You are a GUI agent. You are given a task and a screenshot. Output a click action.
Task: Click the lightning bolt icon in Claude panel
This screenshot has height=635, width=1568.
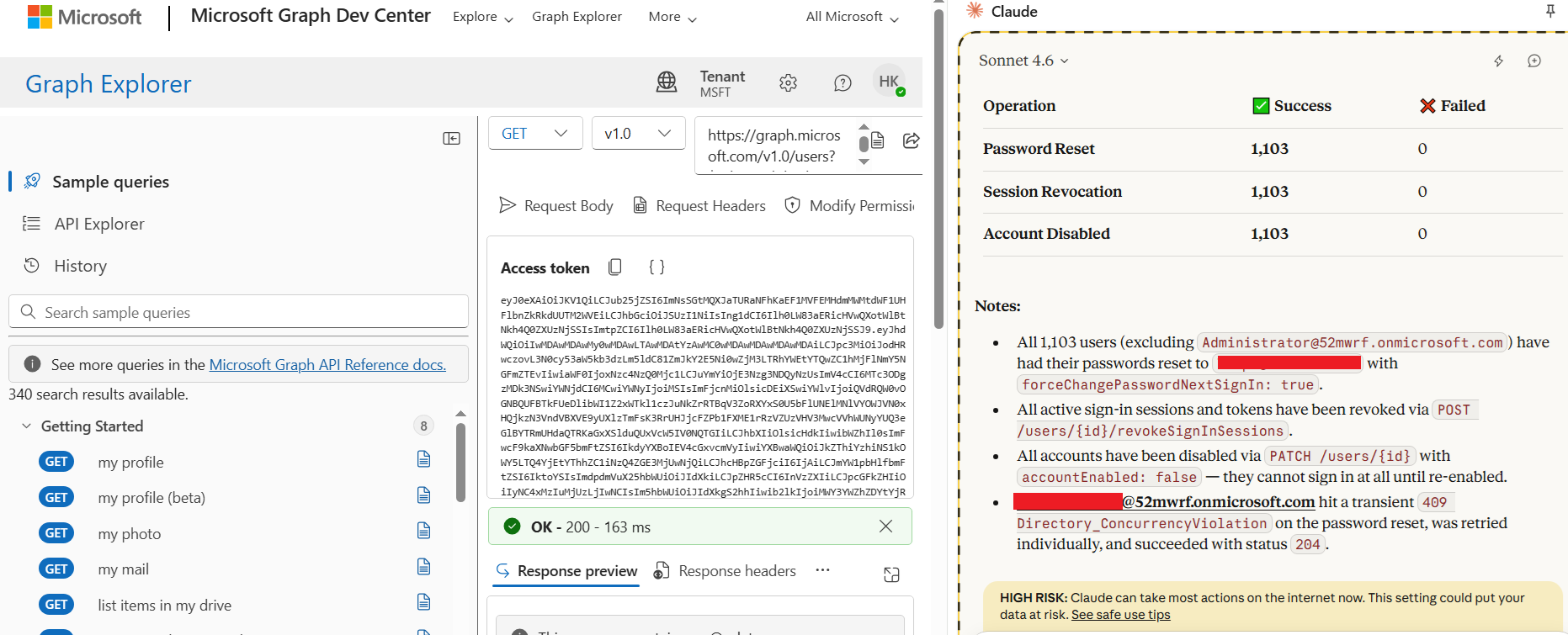(1499, 61)
